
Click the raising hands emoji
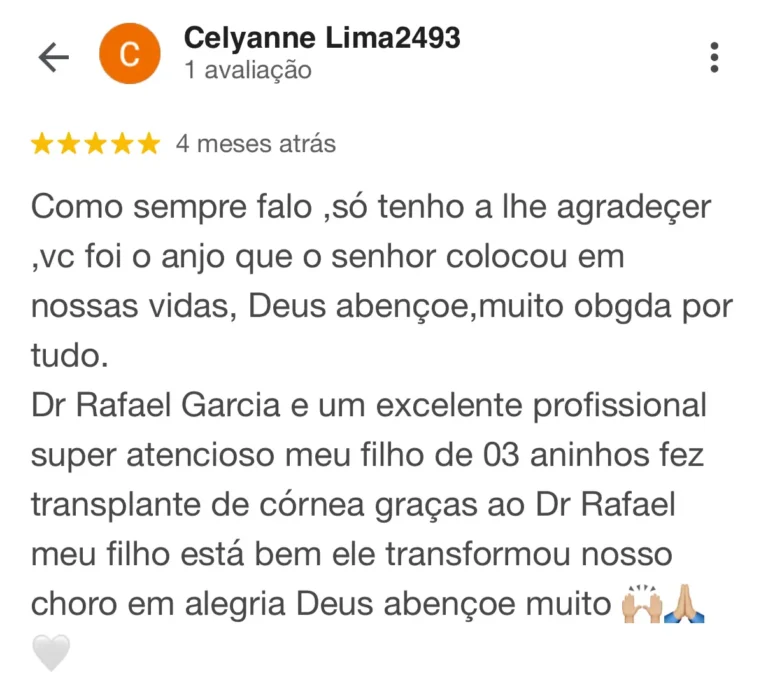[641, 603]
